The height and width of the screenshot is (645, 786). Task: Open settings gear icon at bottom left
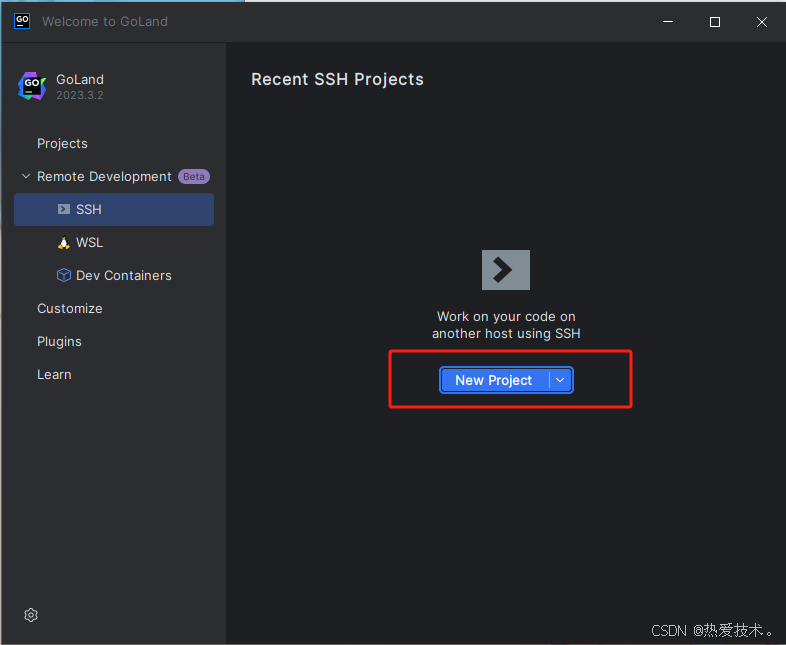pyautogui.click(x=31, y=615)
